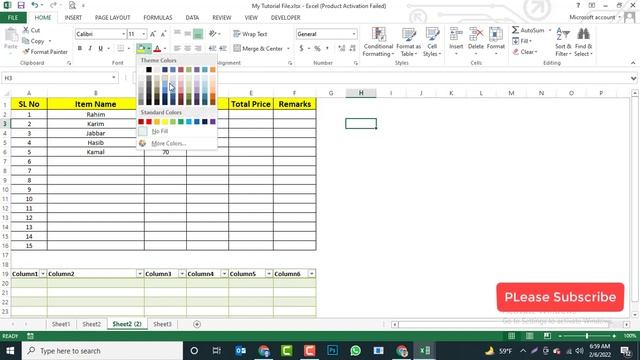Click the Paste clipboard icon
Image resolution: width=640 pixels, height=360 pixels.
[11, 36]
